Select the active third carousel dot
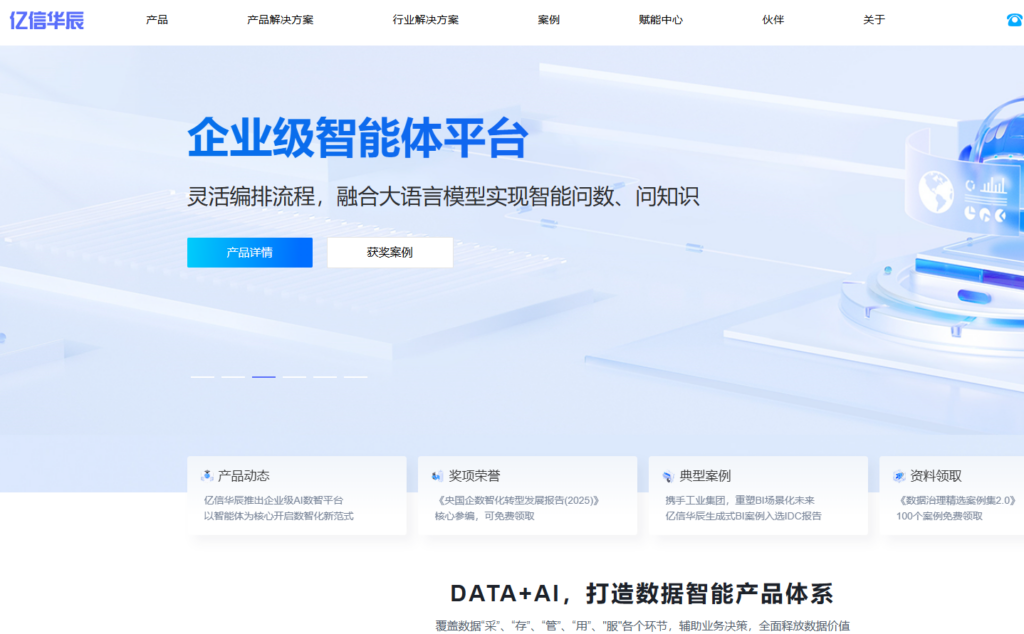 (264, 375)
